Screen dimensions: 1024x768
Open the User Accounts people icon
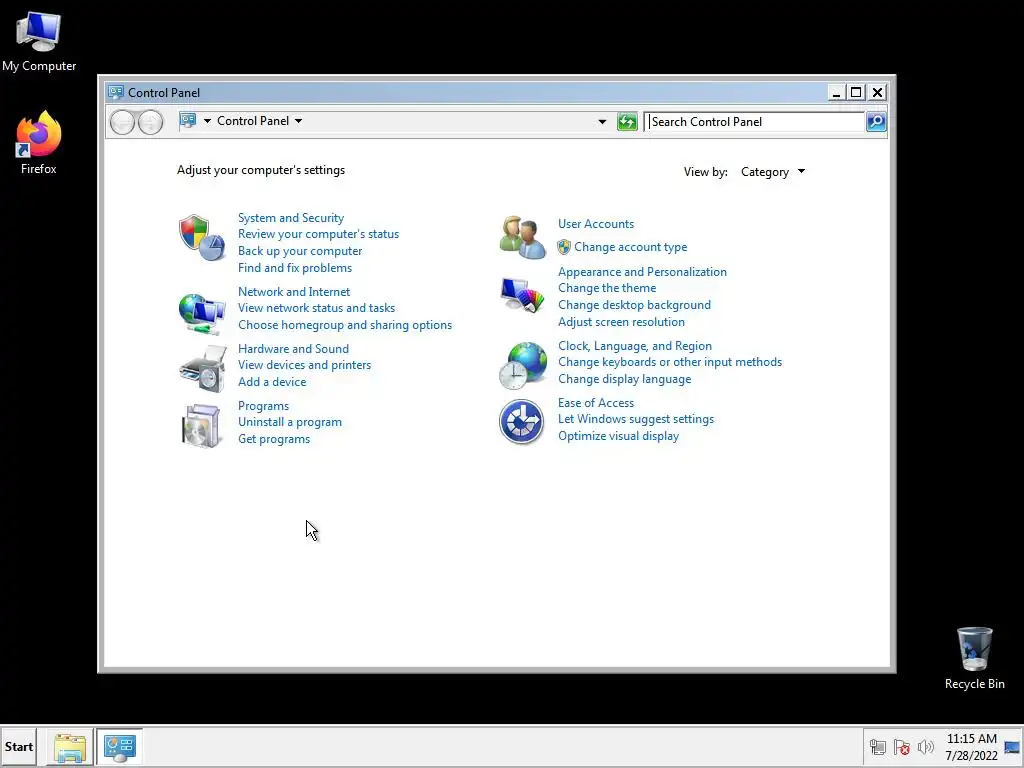[522, 238]
